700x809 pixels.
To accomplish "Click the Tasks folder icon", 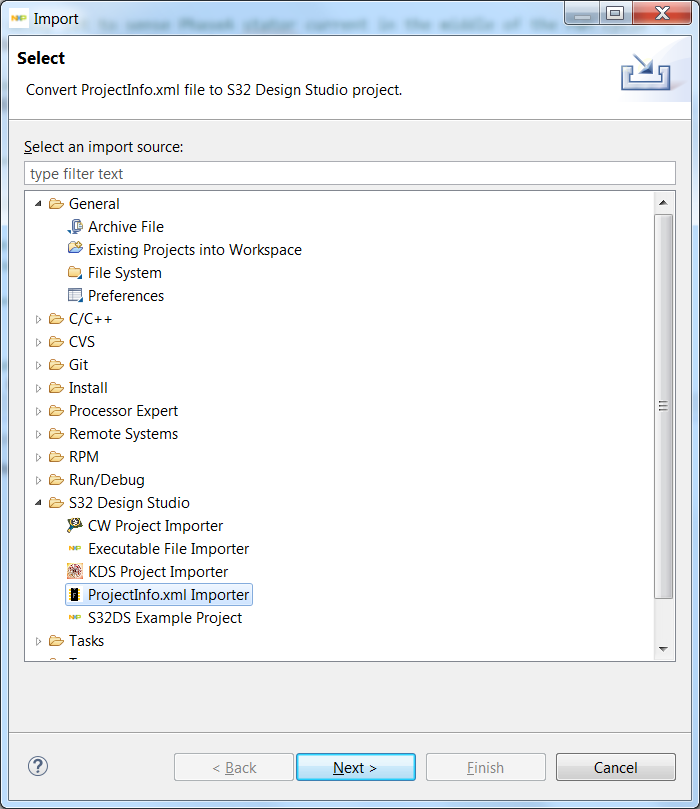I will coord(56,641).
